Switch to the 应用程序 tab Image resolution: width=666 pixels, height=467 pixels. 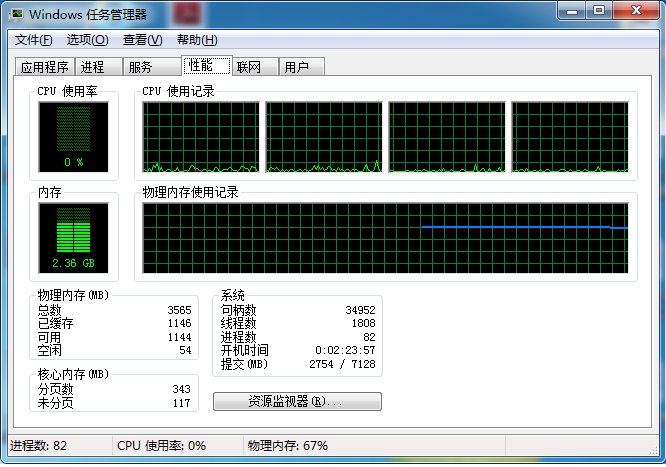point(45,67)
